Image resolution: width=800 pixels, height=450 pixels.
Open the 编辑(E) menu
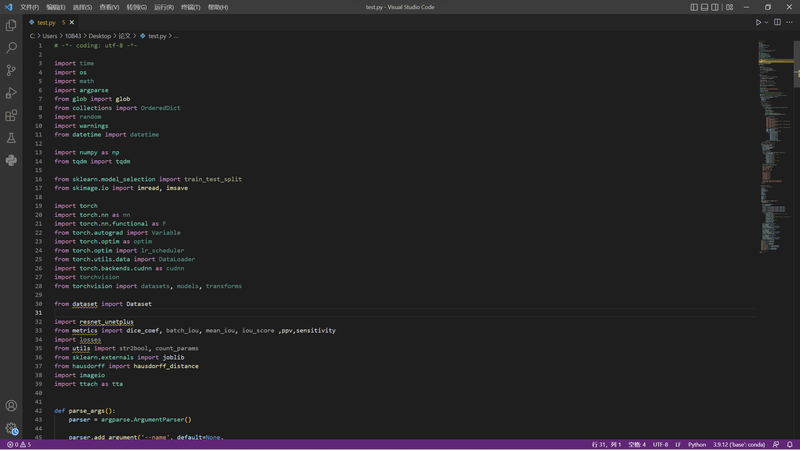click(x=56, y=7)
